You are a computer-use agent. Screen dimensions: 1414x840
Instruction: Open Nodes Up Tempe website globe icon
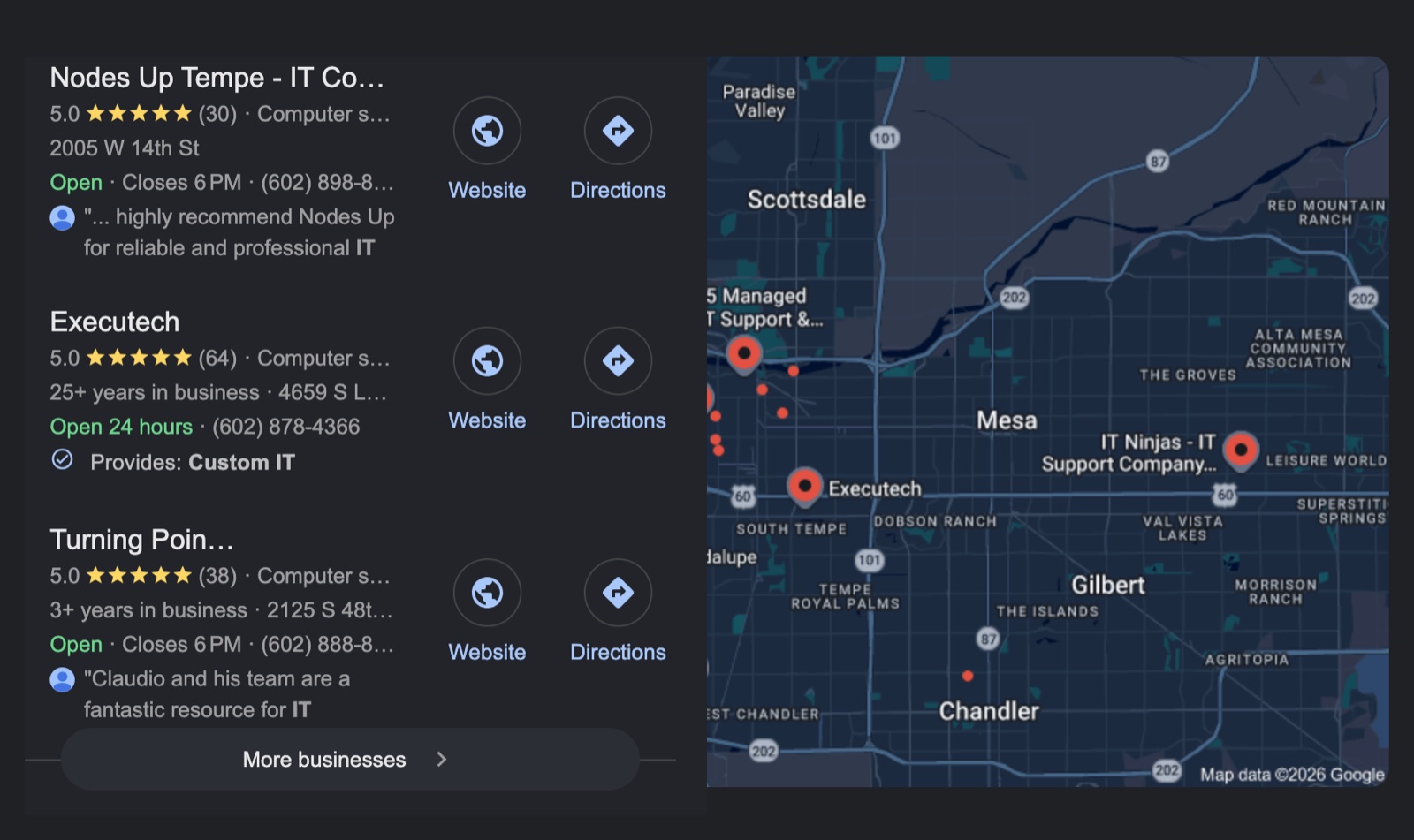point(487,131)
